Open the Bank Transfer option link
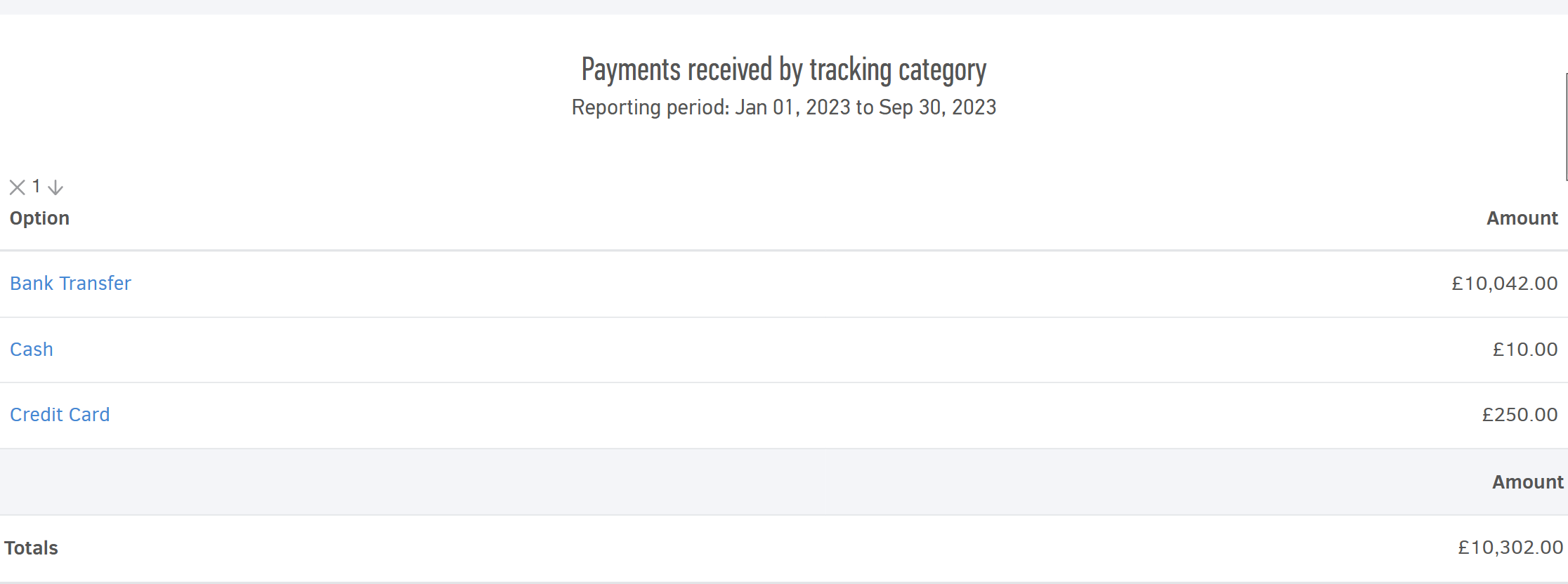 [x=70, y=284]
